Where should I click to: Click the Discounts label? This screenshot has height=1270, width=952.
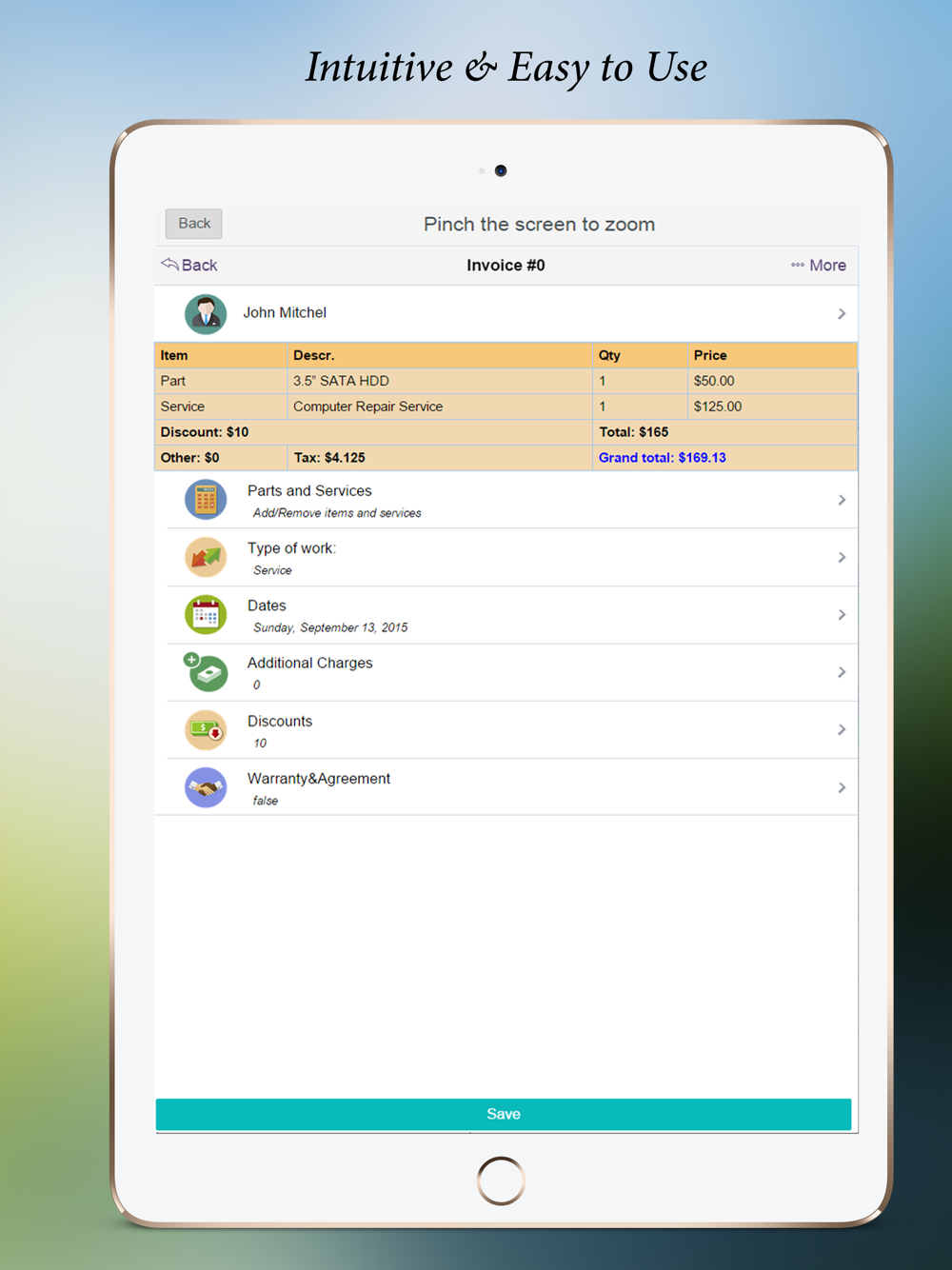click(280, 721)
